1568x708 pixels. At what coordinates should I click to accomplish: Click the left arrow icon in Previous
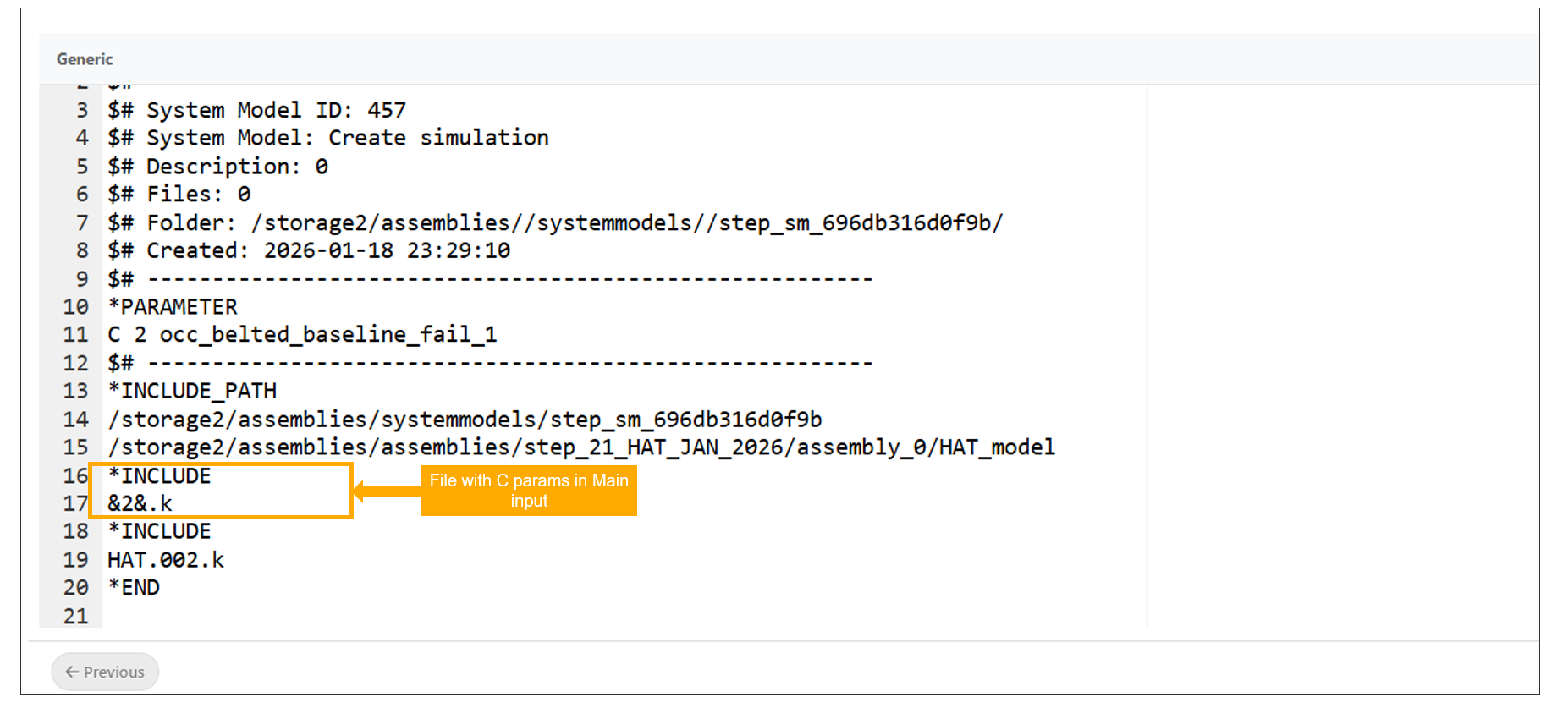click(x=72, y=672)
